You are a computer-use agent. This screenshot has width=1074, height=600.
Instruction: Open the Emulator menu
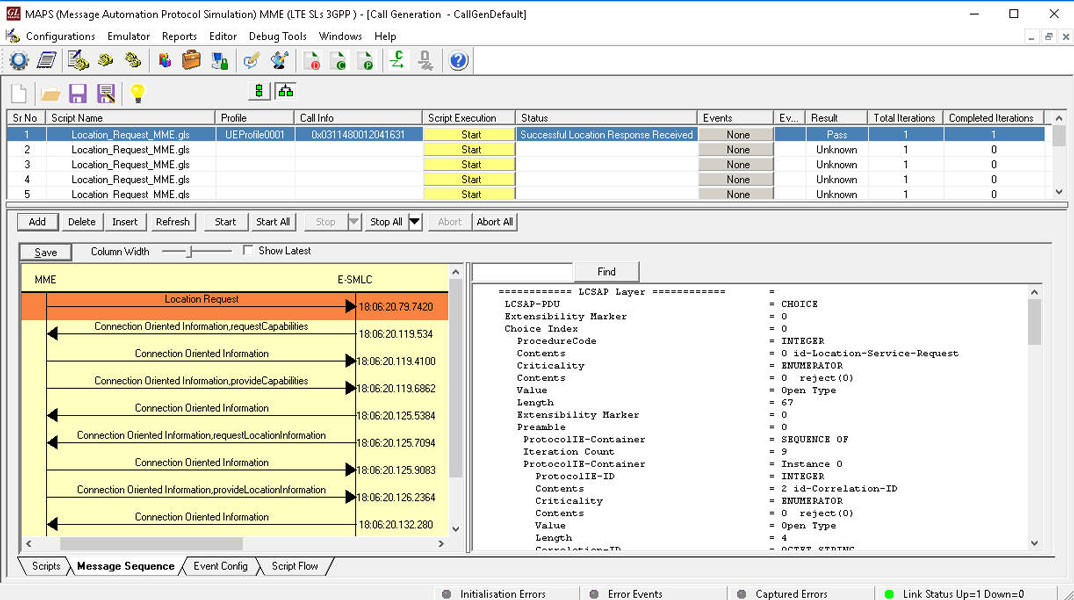coord(128,36)
